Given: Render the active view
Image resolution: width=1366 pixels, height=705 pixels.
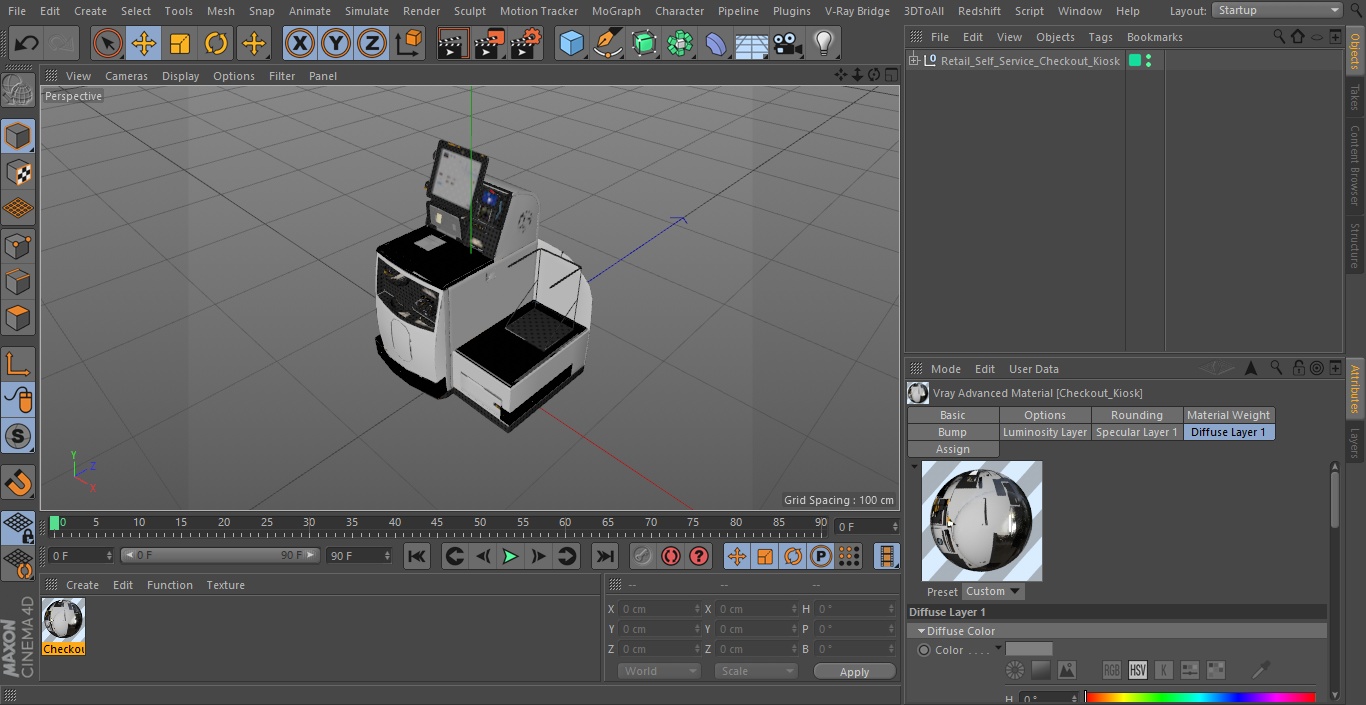Looking at the screenshot, I should click(x=453, y=43).
